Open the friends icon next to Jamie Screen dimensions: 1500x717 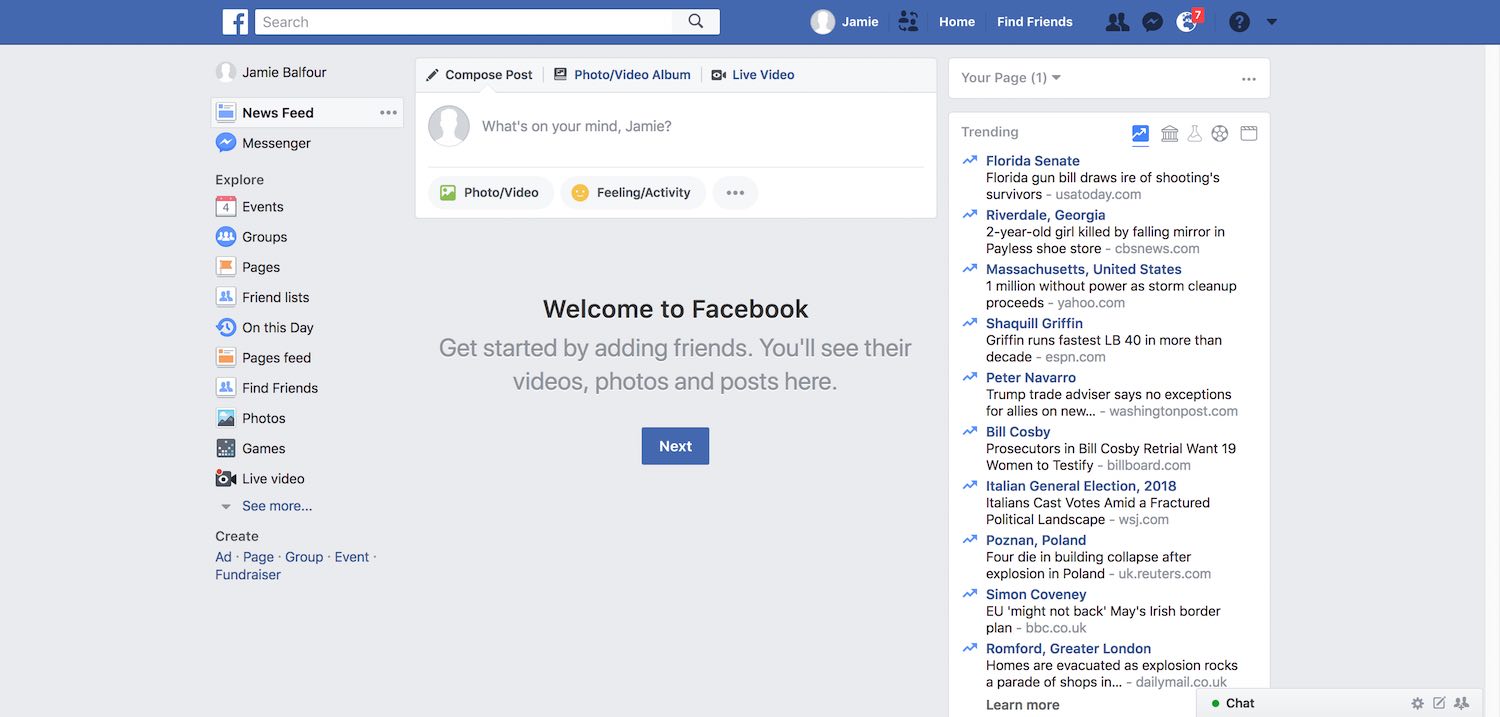[x=908, y=21]
